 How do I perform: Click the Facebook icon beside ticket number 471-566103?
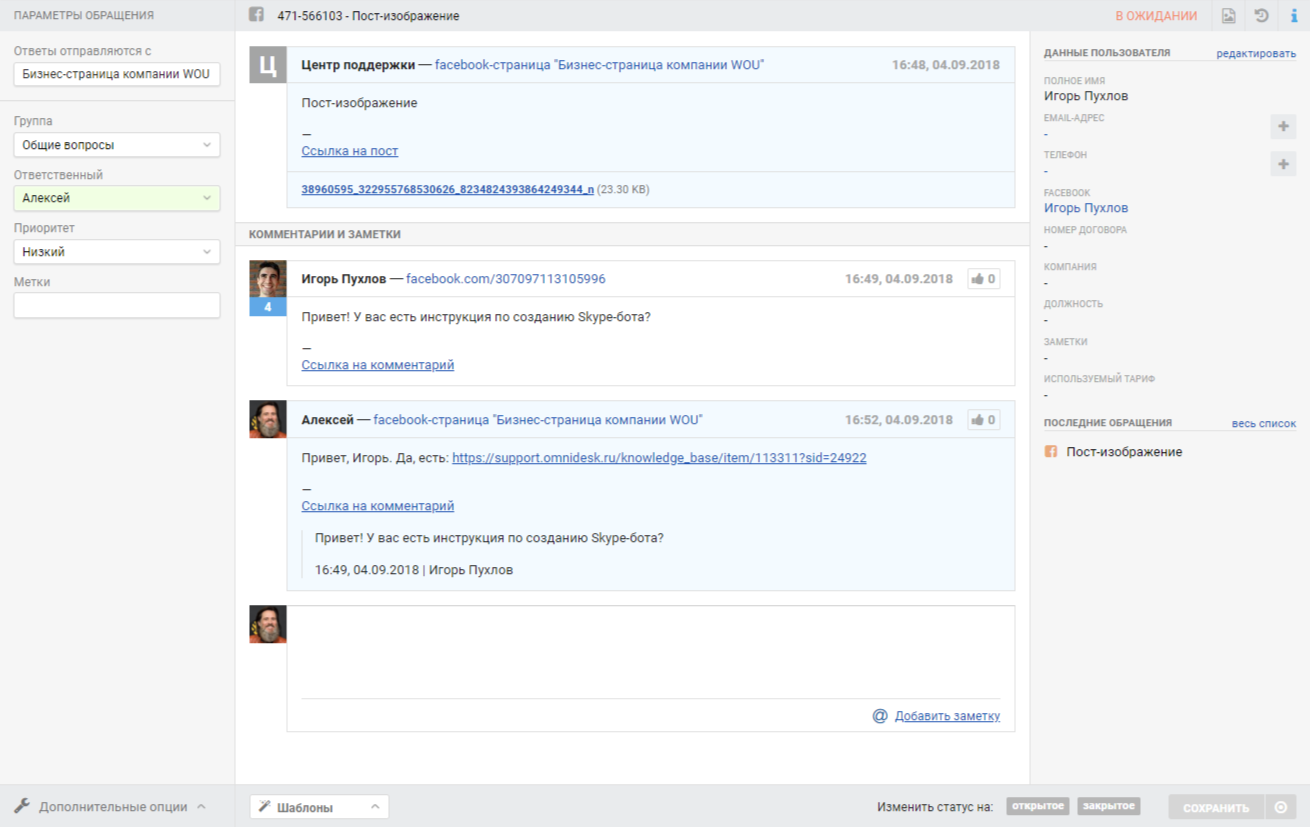coord(257,15)
